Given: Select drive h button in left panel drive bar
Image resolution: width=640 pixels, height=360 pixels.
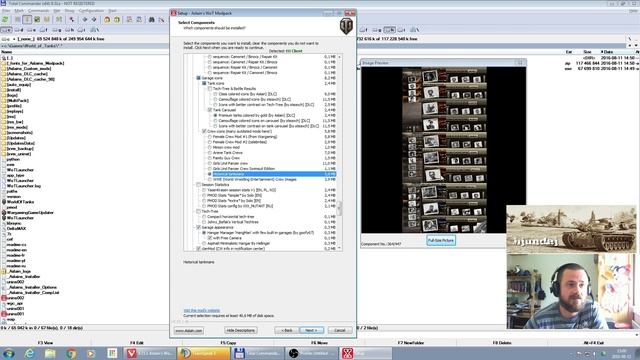Looking at the screenshot, I should point(69,30).
